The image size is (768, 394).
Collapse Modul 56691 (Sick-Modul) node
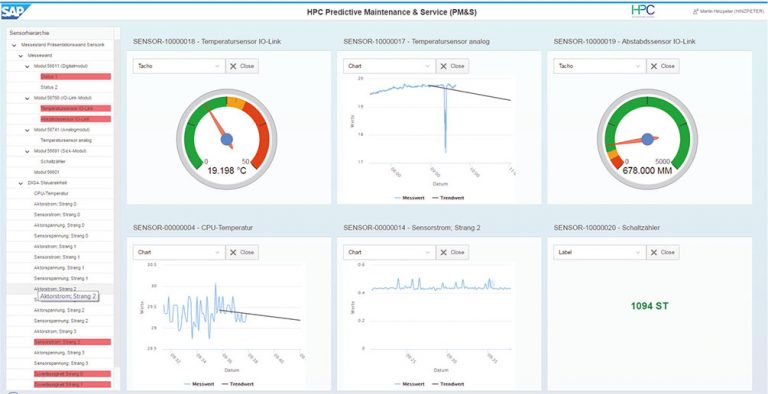(27, 151)
